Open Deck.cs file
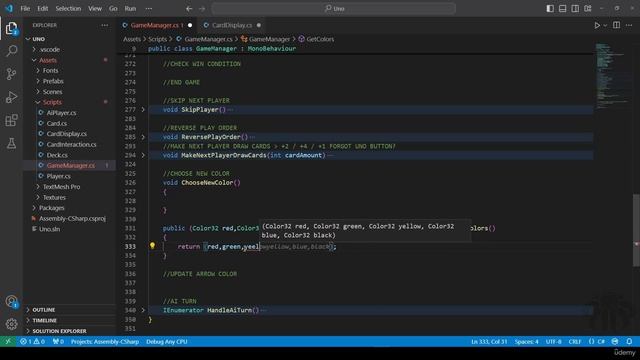Image resolution: width=640 pixels, height=360 pixels. tap(57, 155)
